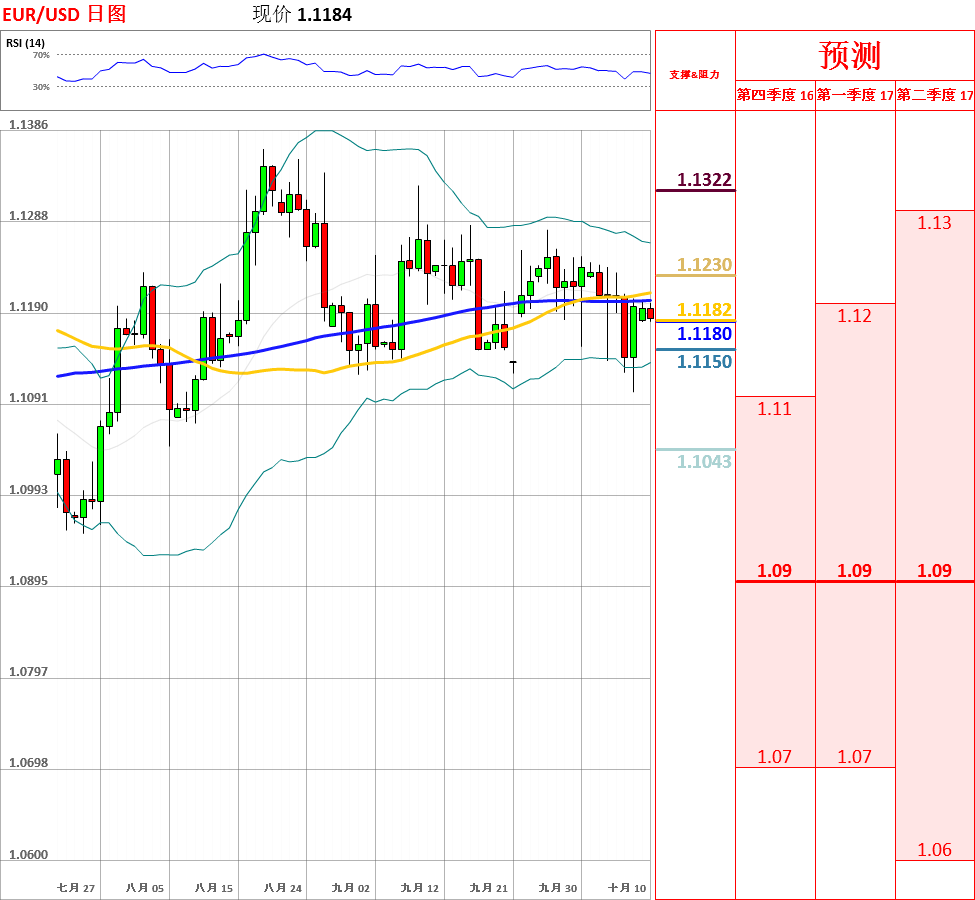Image resolution: width=975 pixels, height=900 pixels.
Task: Click the 九月 21 date label
Action: pos(489,888)
